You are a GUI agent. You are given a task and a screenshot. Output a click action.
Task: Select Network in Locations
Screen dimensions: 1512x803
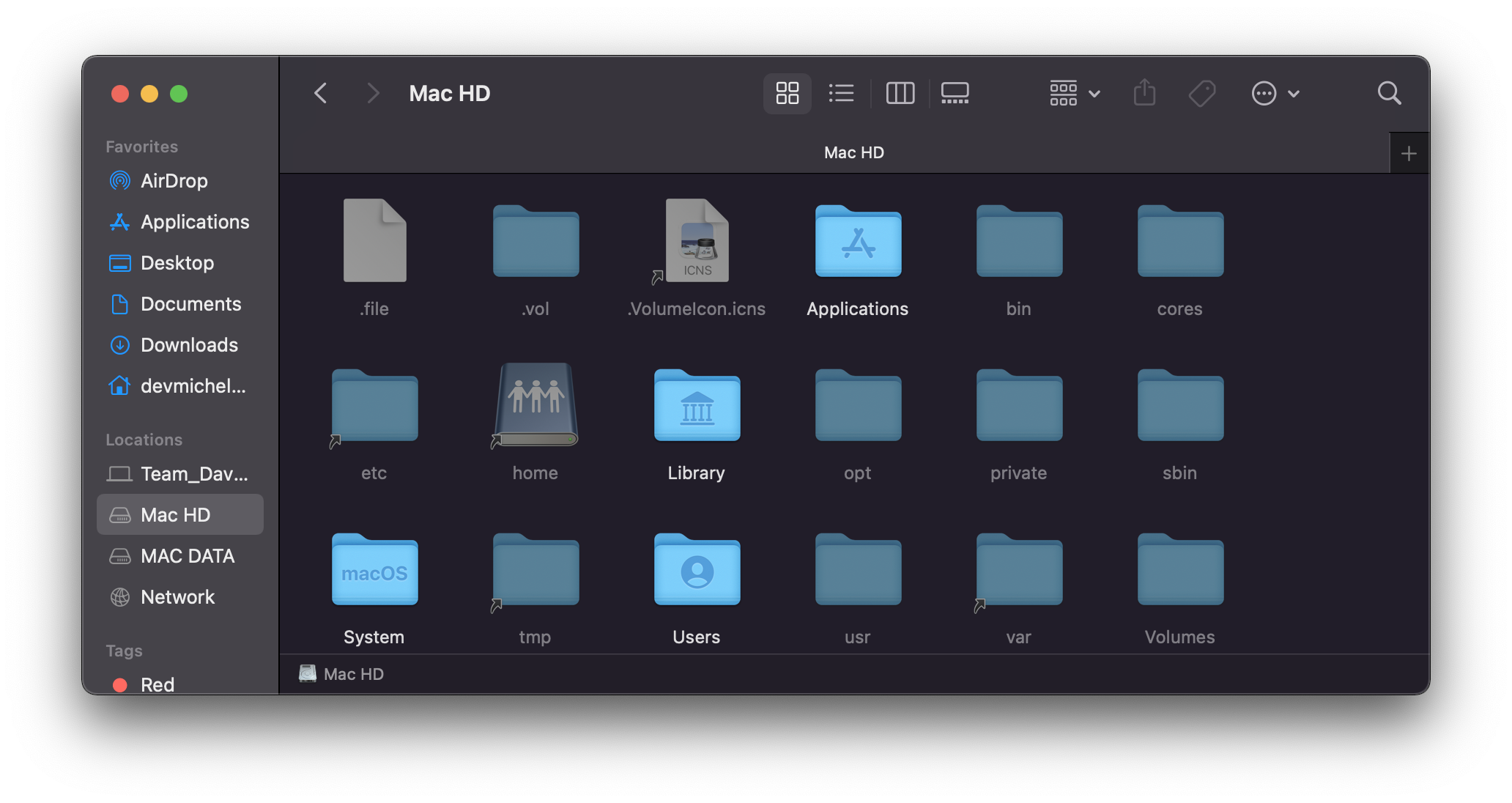pyautogui.click(x=177, y=597)
